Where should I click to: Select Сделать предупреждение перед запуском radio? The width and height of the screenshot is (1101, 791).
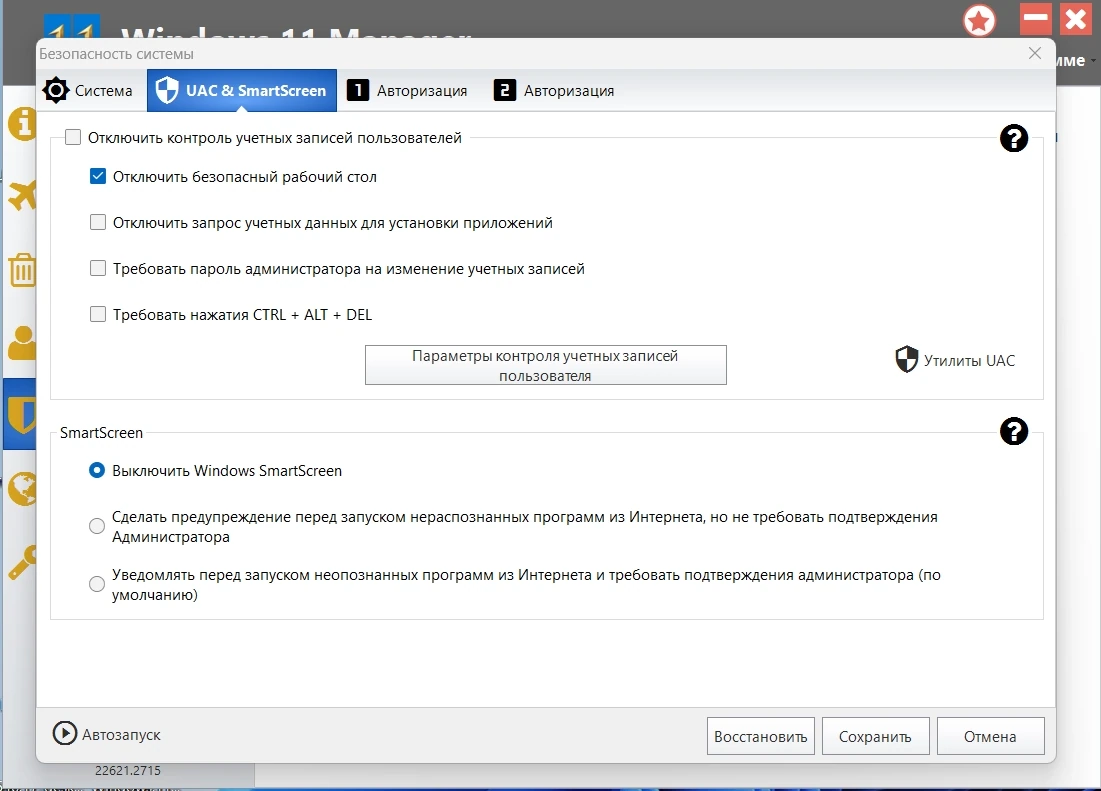(x=97, y=526)
